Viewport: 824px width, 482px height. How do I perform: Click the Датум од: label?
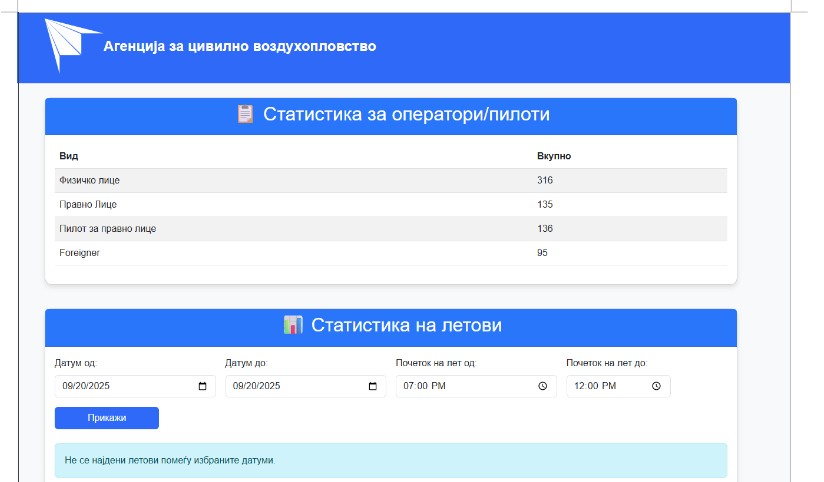76,363
